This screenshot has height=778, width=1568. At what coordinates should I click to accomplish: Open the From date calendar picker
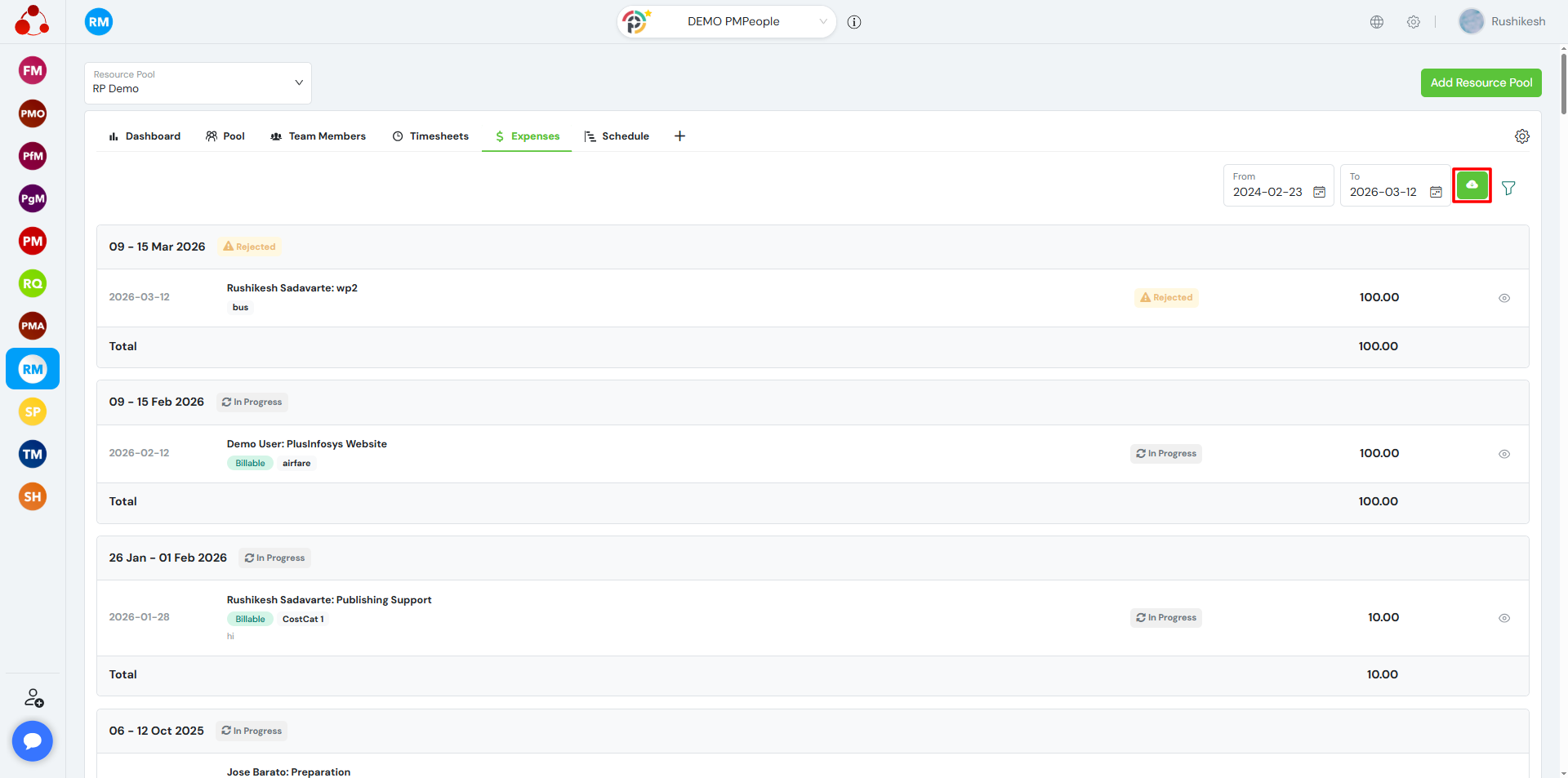click(1319, 192)
